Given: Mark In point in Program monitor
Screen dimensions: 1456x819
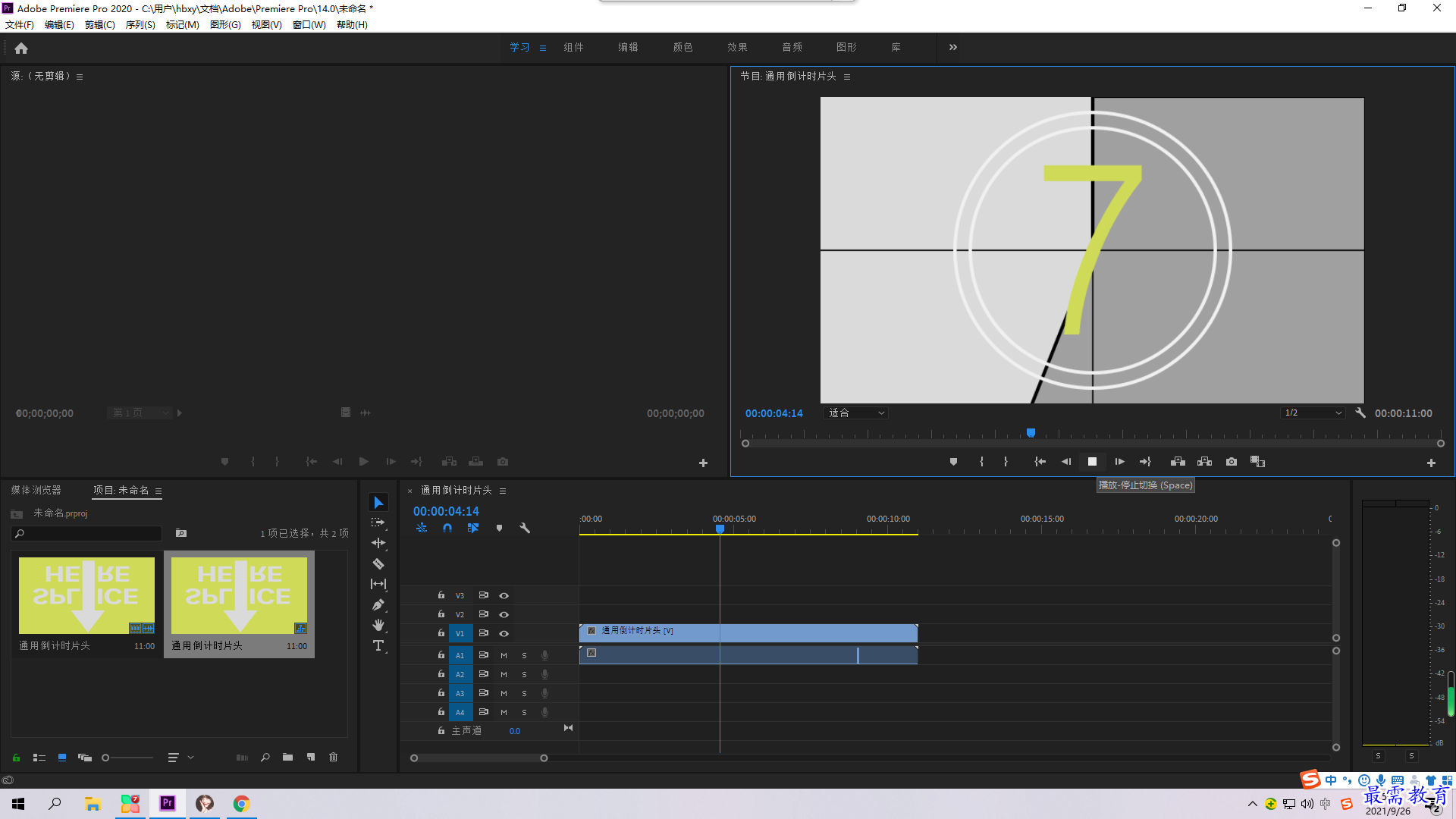Looking at the screenshot, I should 981,462.
